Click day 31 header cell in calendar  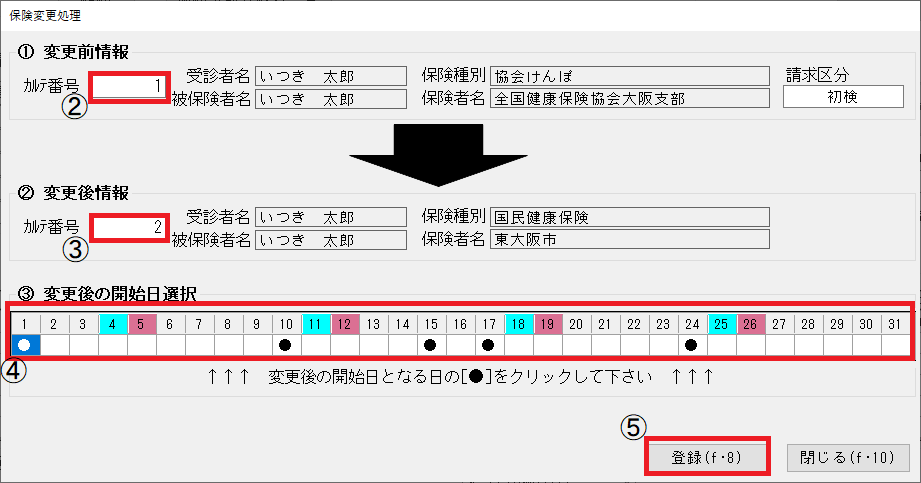(894, 324)
